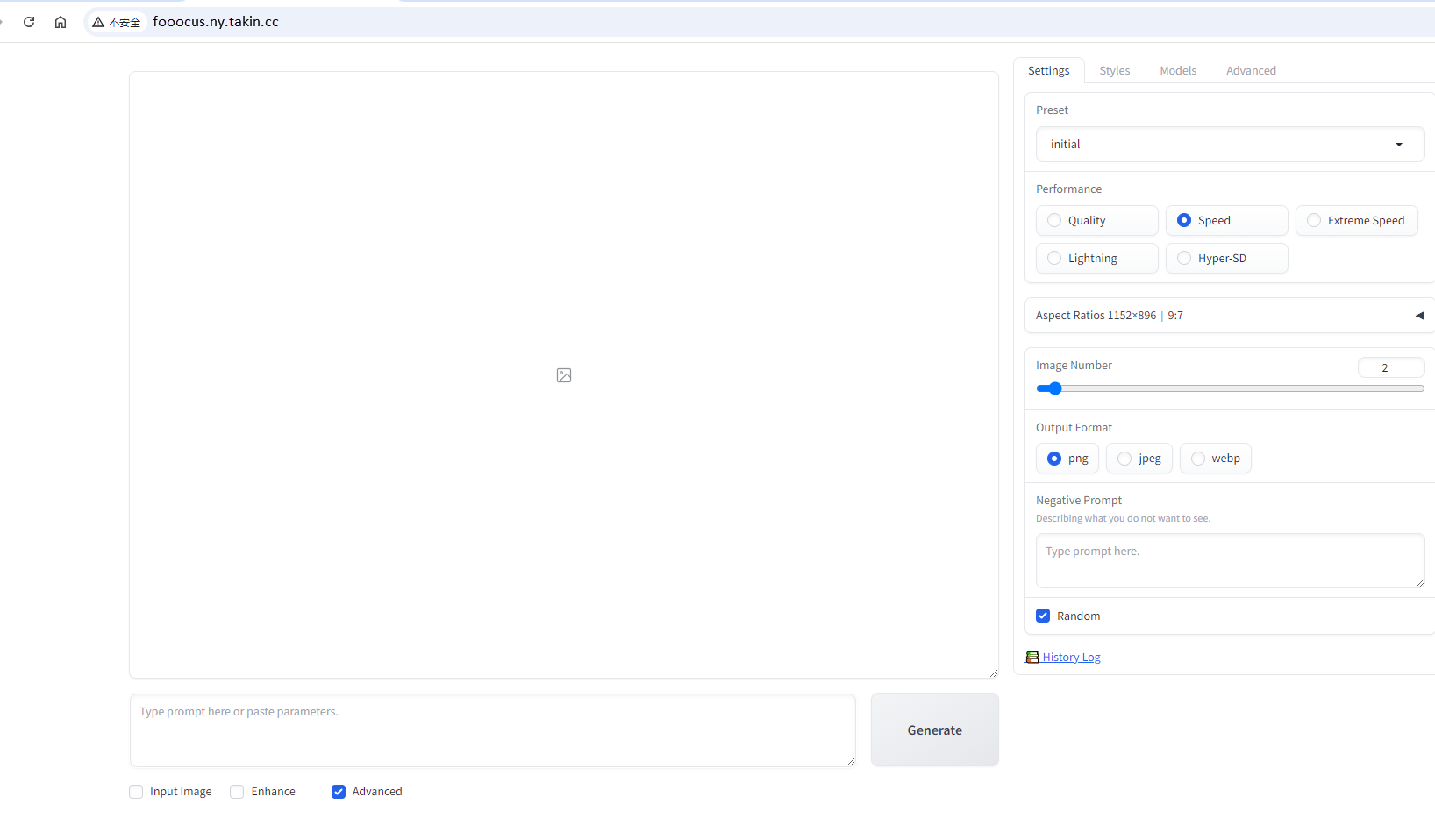Click the not-secure warning icon in address bar
This screenshot has width=1435, height=840.
click(x=98, y=22)
